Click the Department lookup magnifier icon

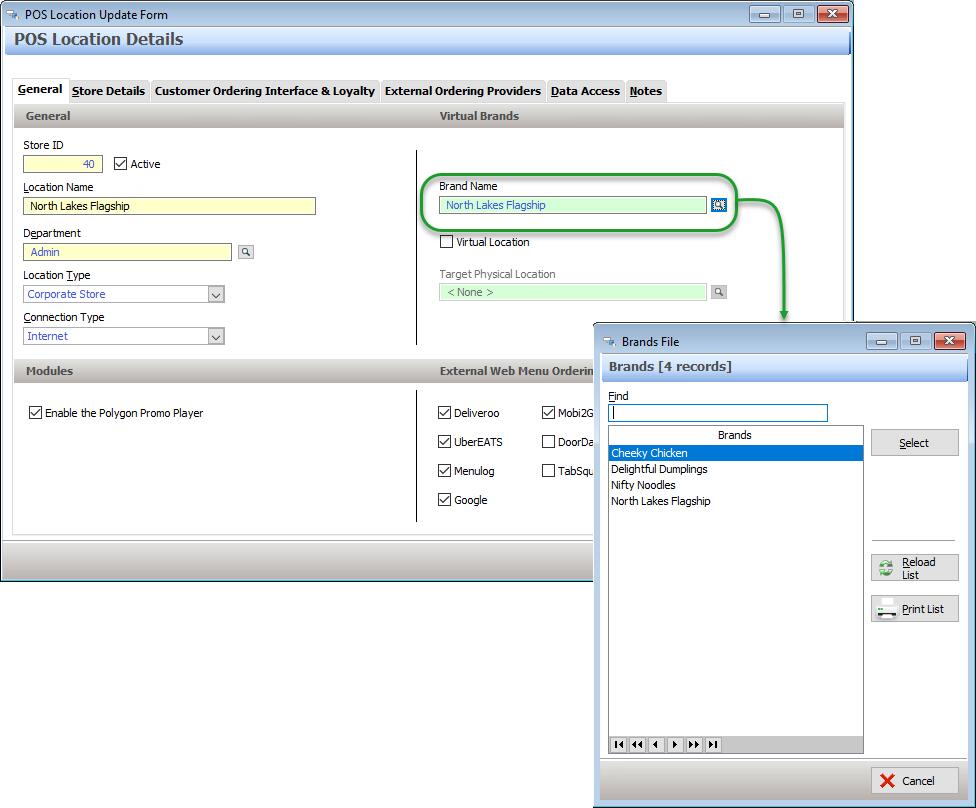click(x=246, y=253)
